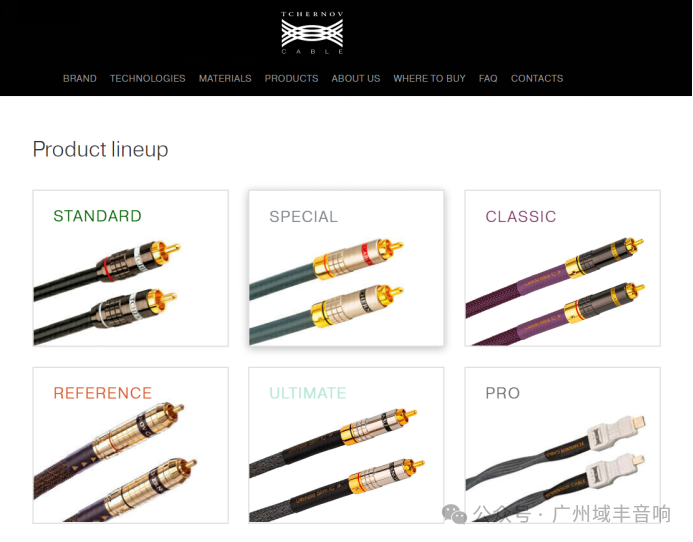Open the PRODUCTS navigation item

click(291, 79)
